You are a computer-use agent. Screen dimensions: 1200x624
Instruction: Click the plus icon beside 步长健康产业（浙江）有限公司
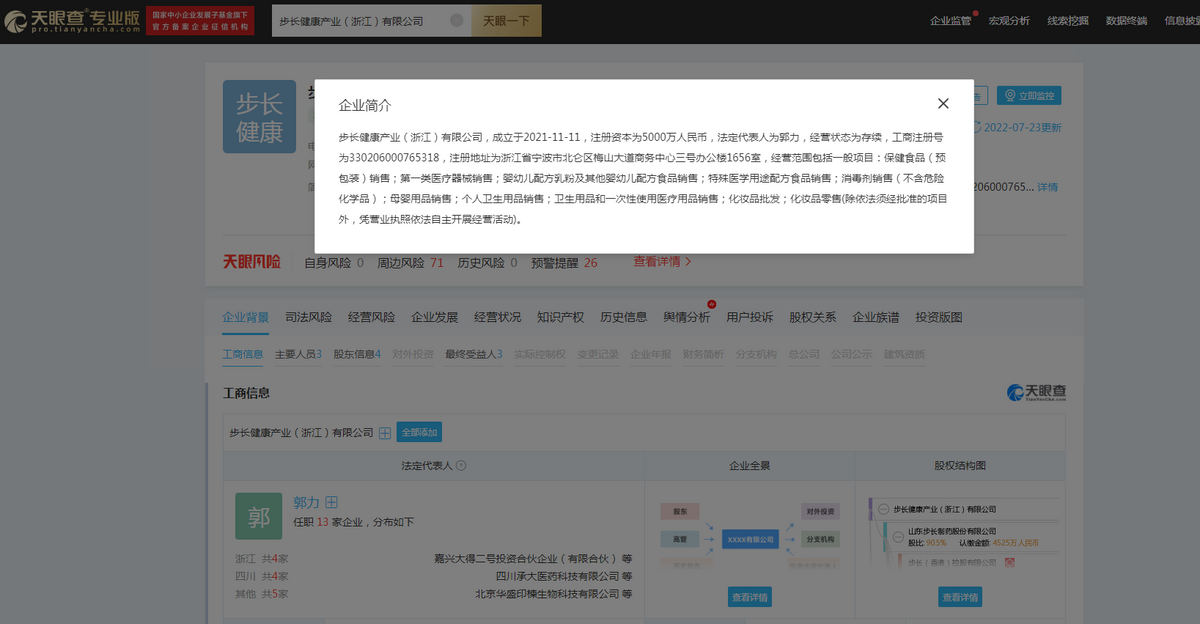pyautogui.click(x=384, y=433)
